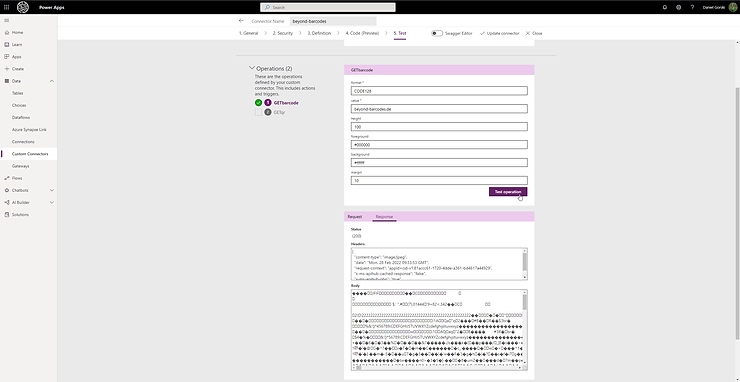
Task: Click the Test operation button
Action: tap(508, 192)
